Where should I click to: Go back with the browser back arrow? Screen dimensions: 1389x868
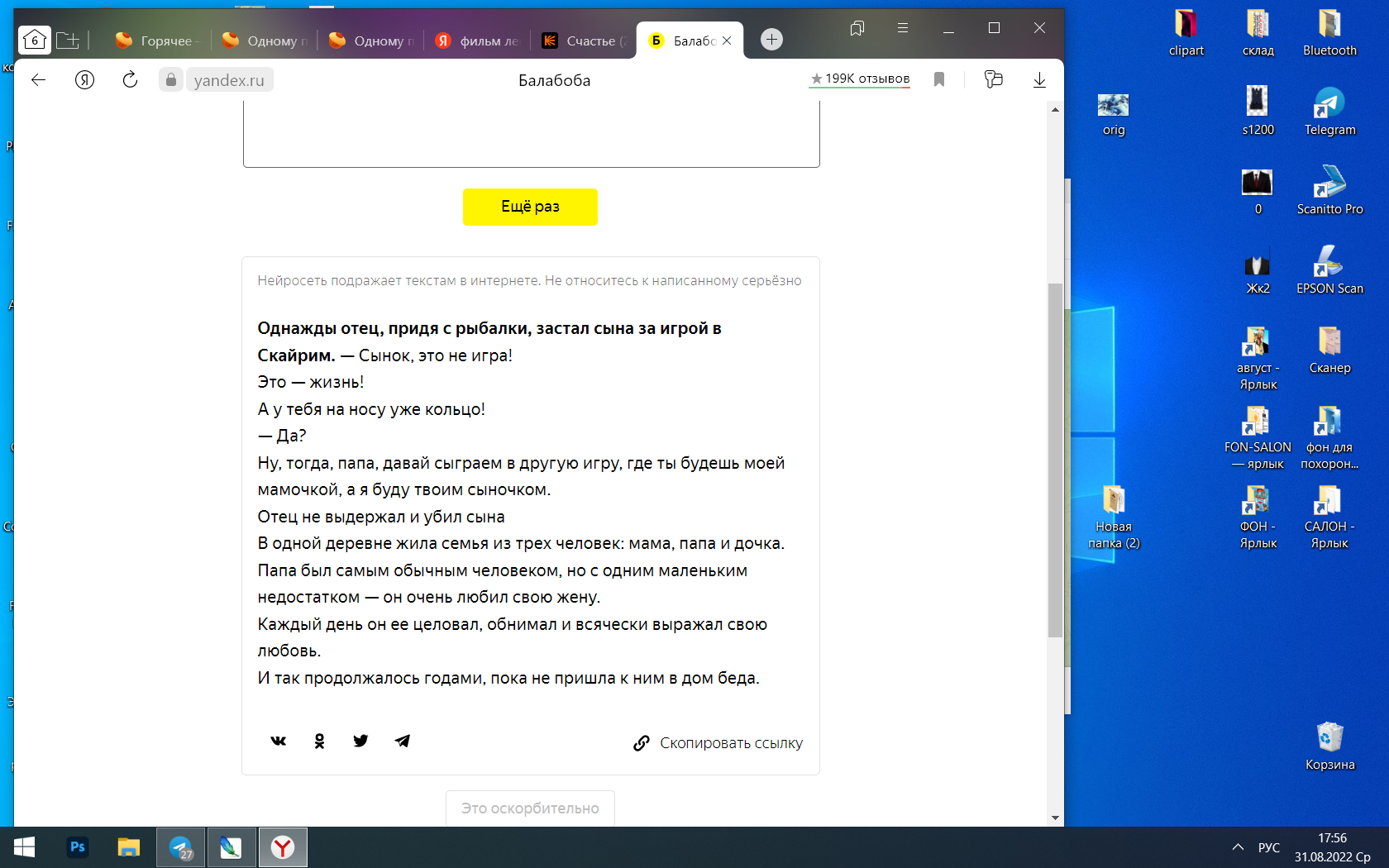[38, 80]
